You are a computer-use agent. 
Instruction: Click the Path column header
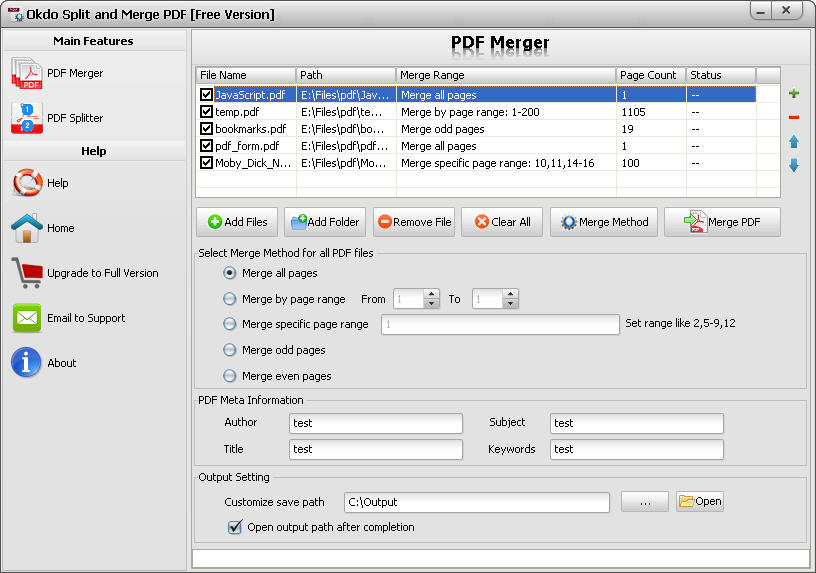coord(346,75)
